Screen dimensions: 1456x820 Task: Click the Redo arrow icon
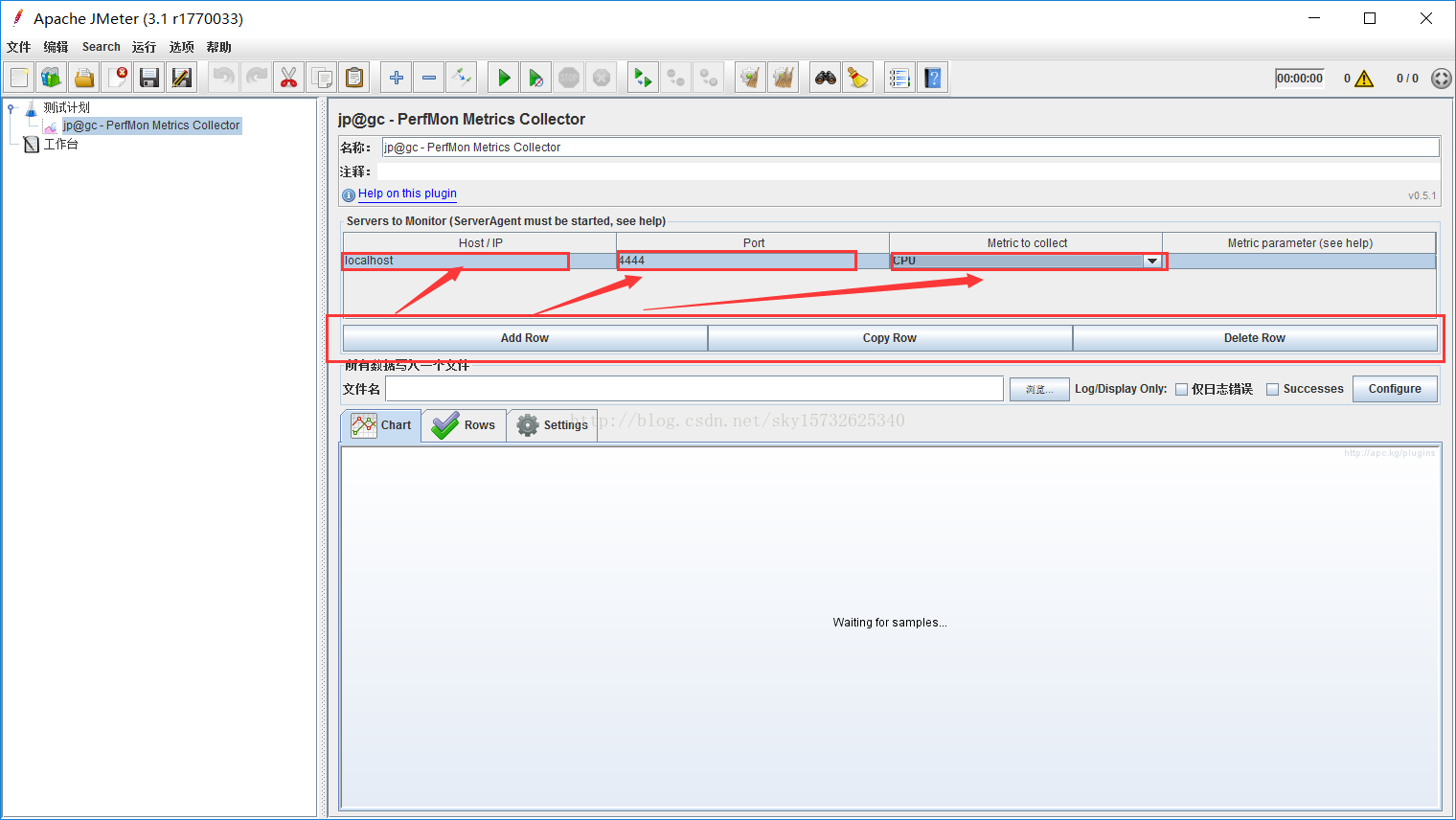[x=257, y=78]
